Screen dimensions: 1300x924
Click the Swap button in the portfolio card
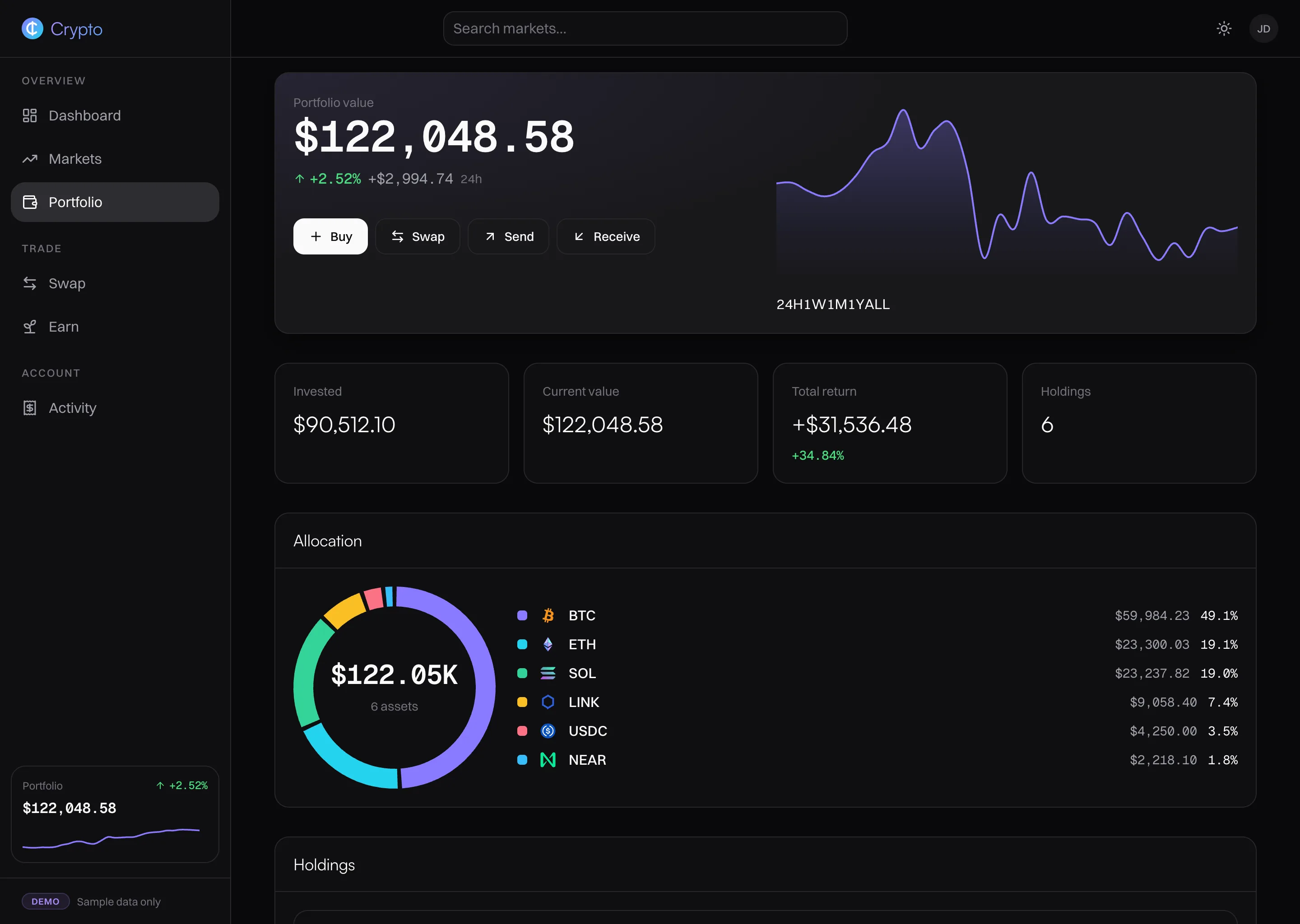click(417, 236)
